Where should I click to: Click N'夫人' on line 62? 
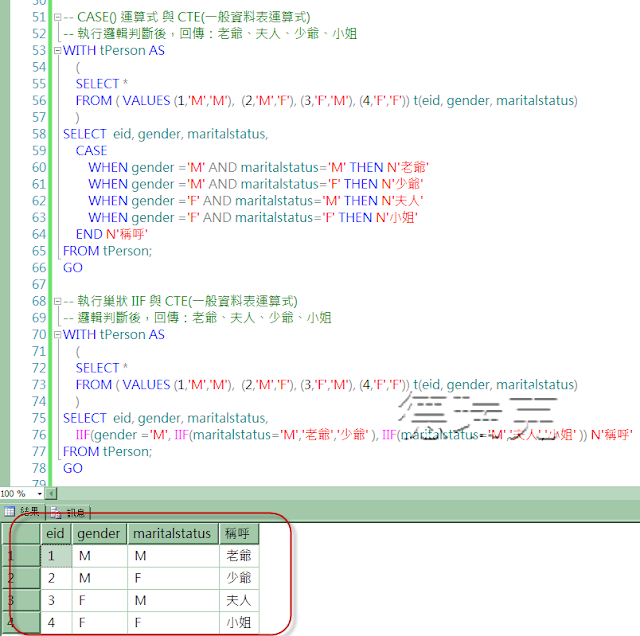(x=402, y=201)
